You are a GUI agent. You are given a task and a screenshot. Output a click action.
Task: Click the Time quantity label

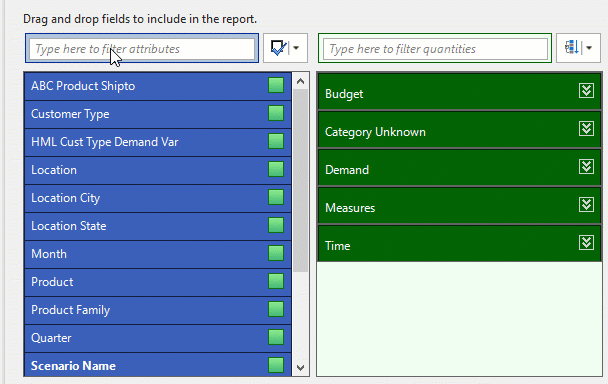(x=338, y=246)
